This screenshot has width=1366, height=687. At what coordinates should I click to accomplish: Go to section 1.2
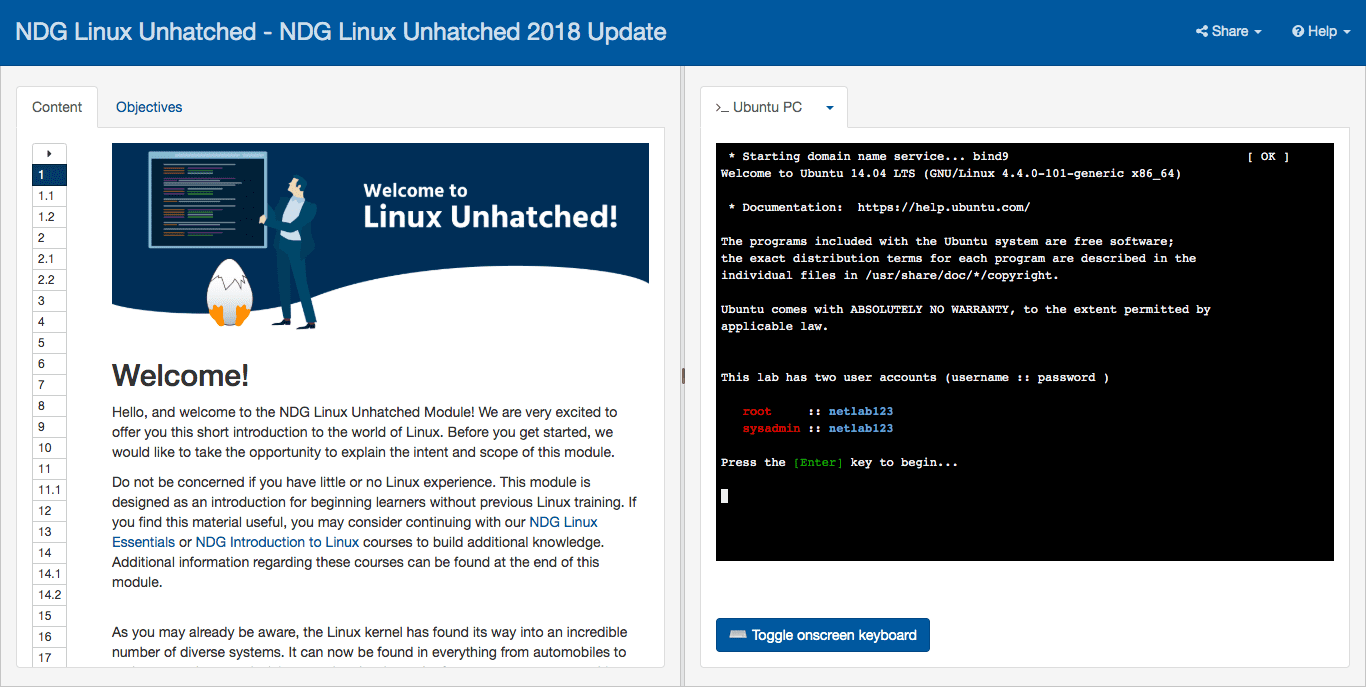49,217
